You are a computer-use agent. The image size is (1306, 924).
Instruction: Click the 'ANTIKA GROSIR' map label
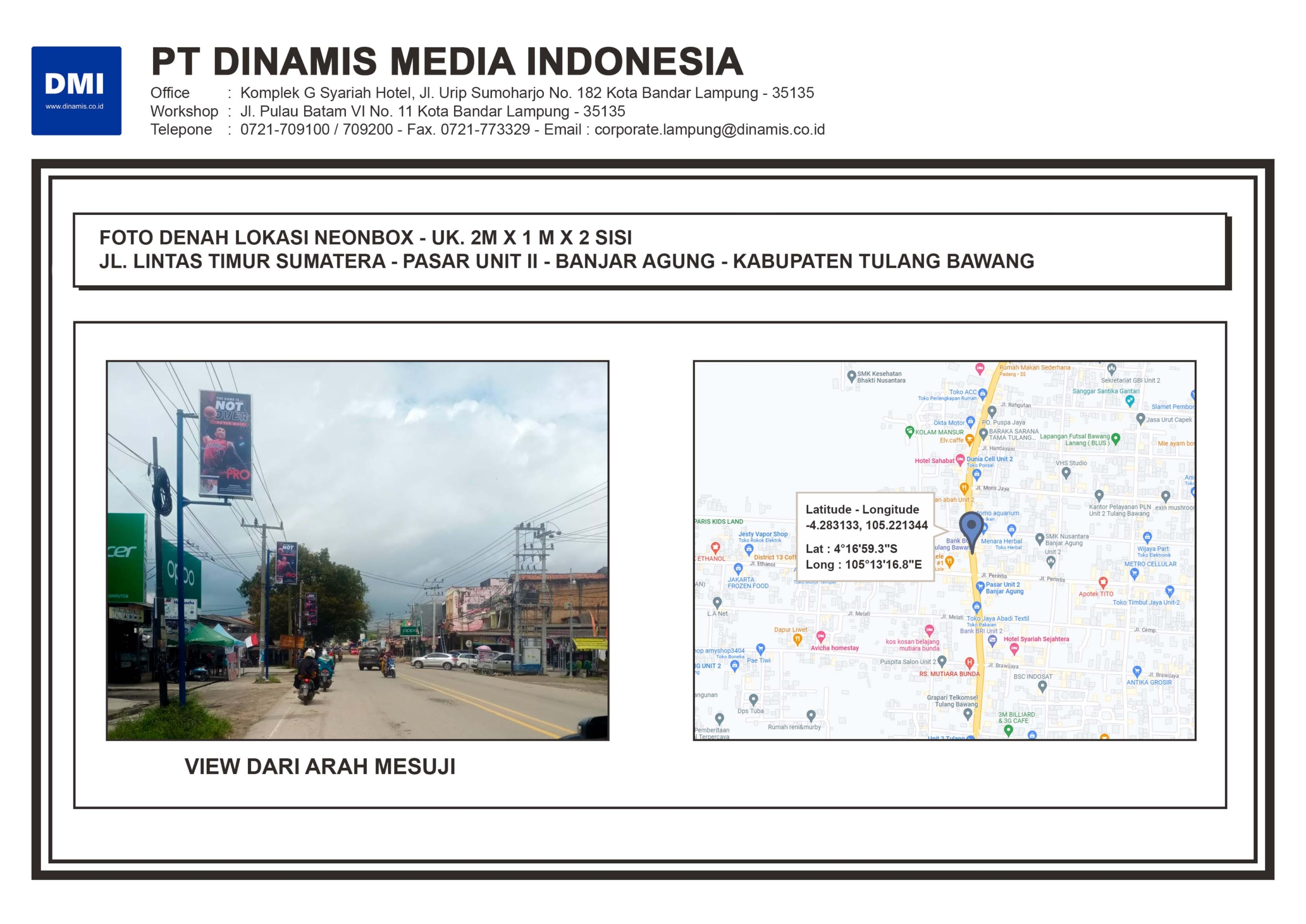1149,682
